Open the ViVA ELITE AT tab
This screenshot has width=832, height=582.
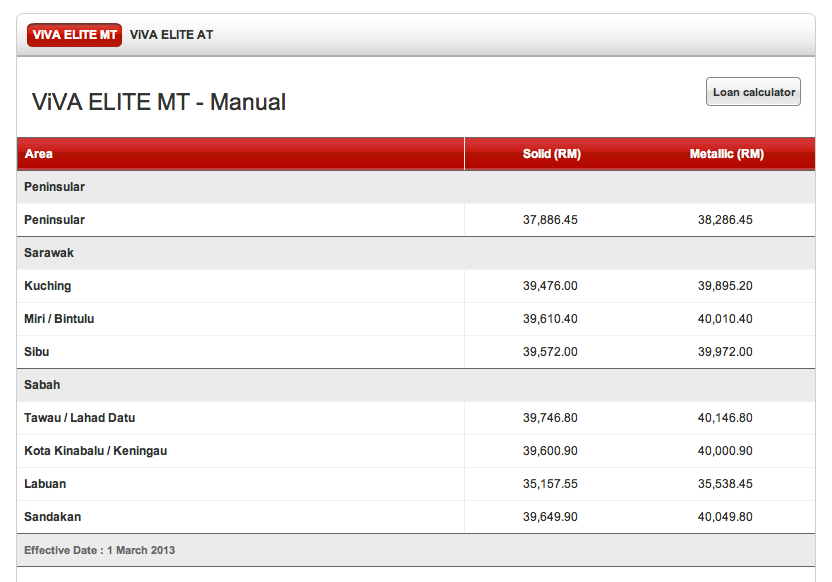[171, 35]
